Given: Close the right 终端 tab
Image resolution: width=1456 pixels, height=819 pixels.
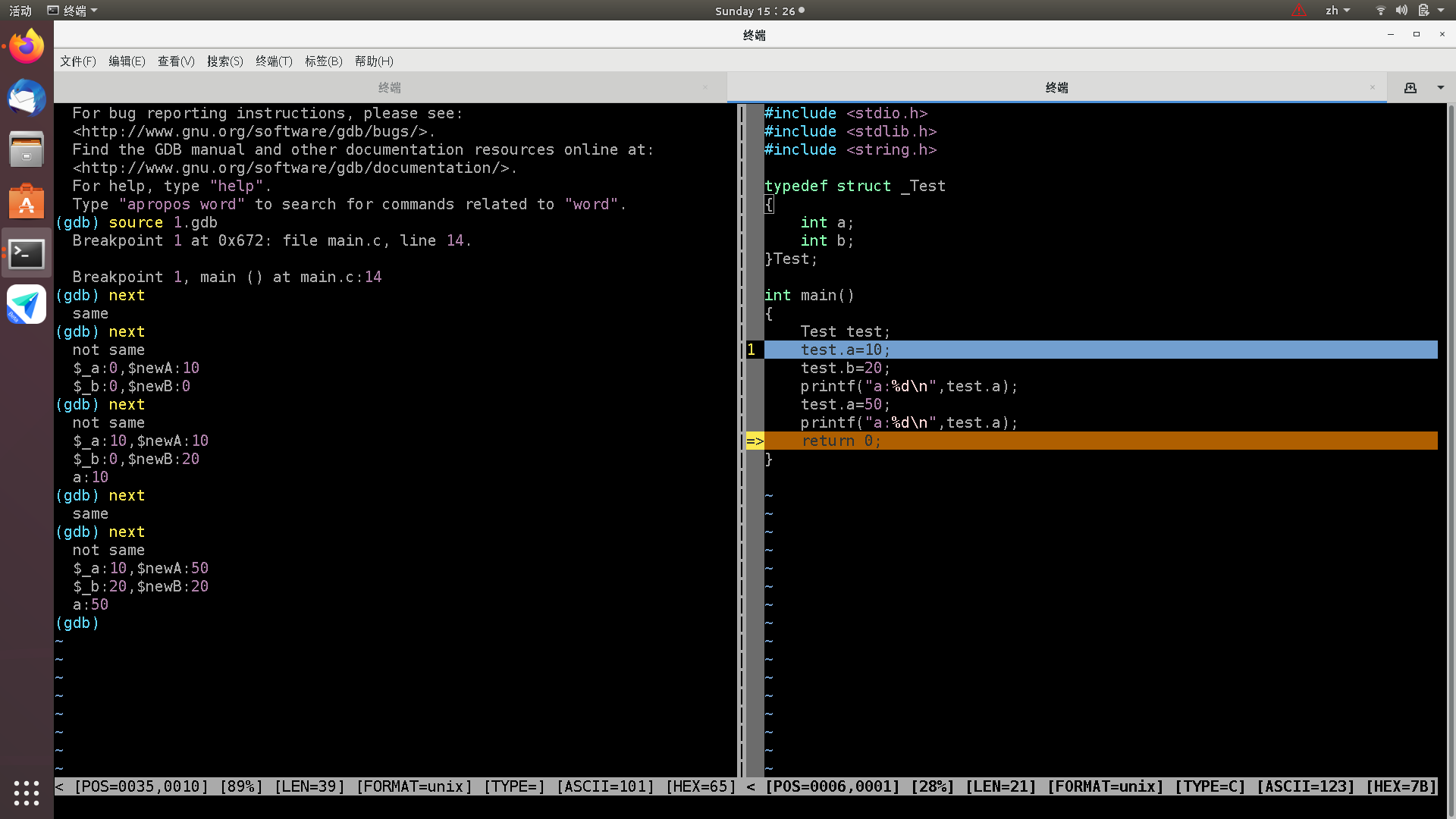Looking at the screenshot, I should [1373, 87].
